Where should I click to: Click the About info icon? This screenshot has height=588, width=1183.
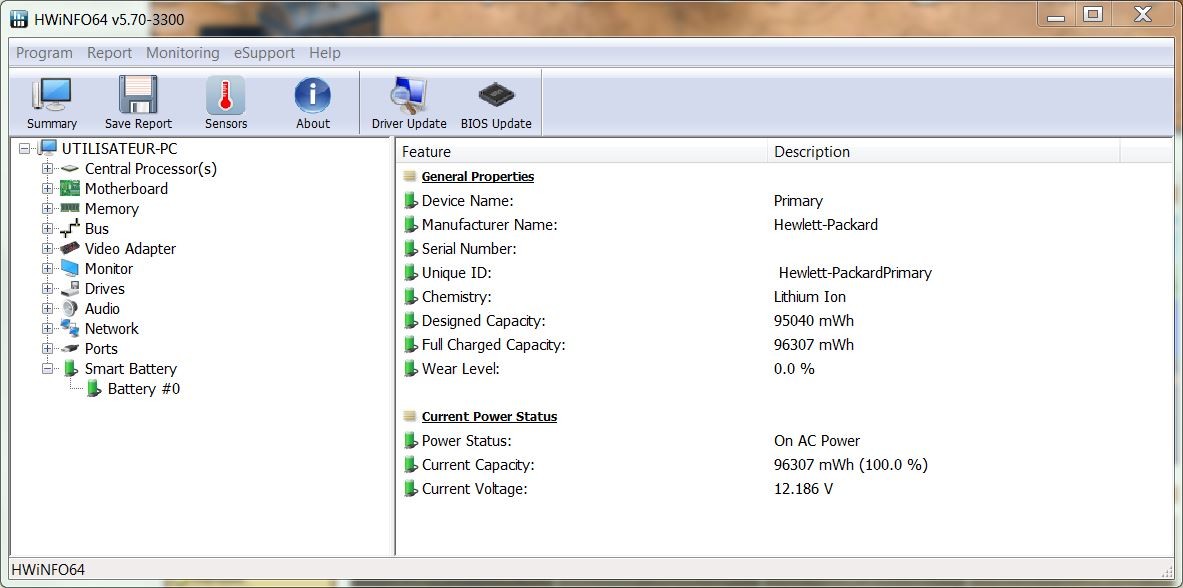click(312, 94)
